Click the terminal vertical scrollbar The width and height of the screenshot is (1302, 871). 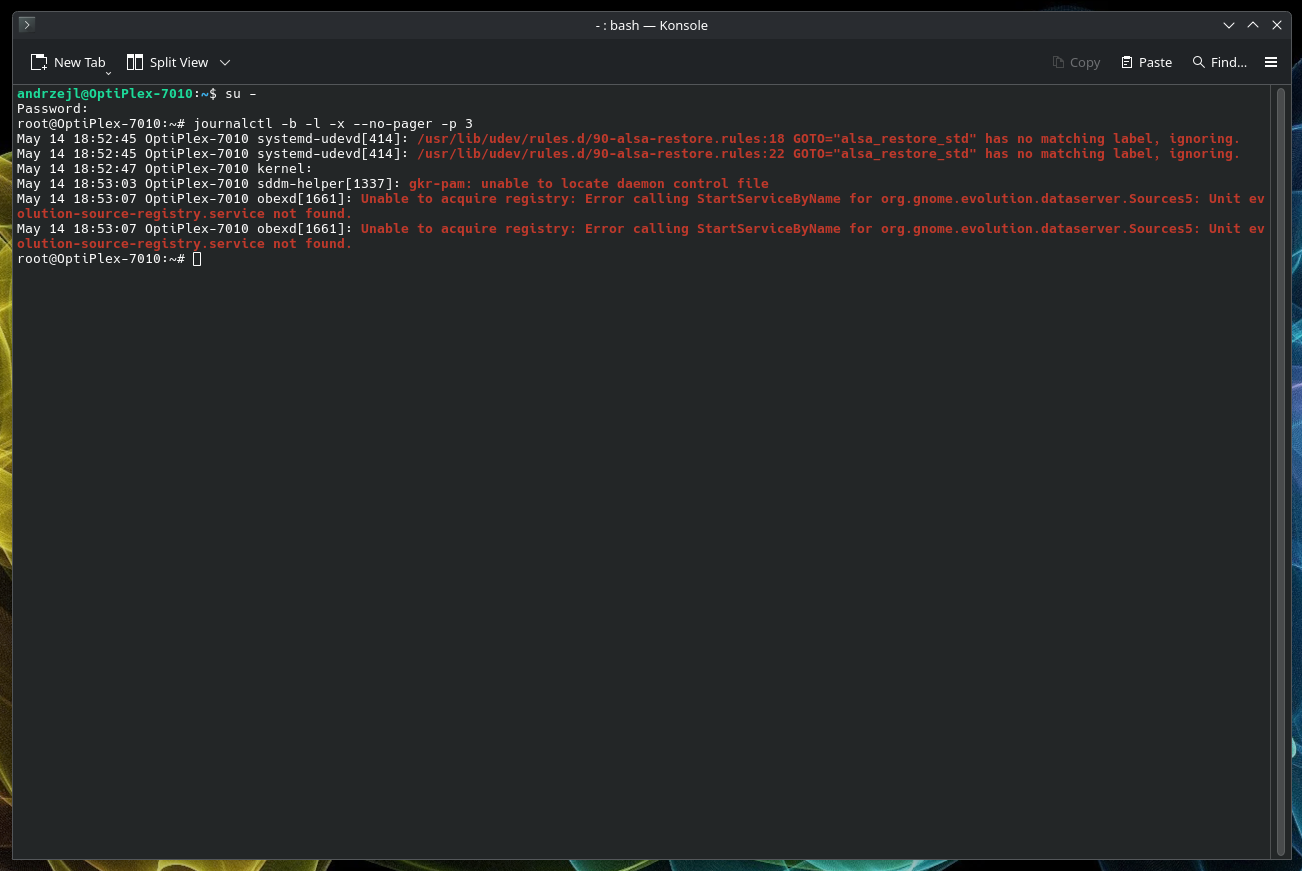point(1280,471)
